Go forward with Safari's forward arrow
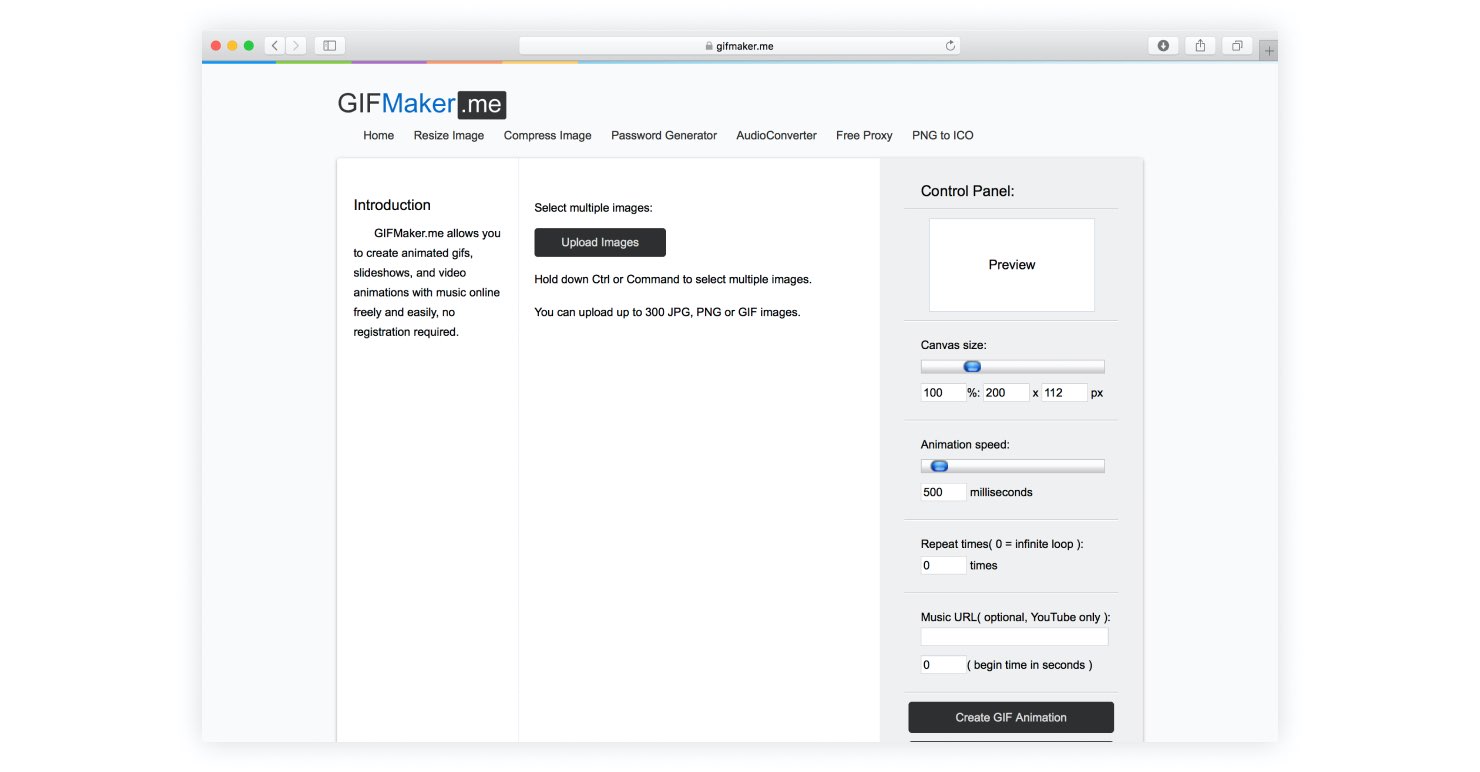Screen dimensions: 1480x772 [x=296, y=45]
